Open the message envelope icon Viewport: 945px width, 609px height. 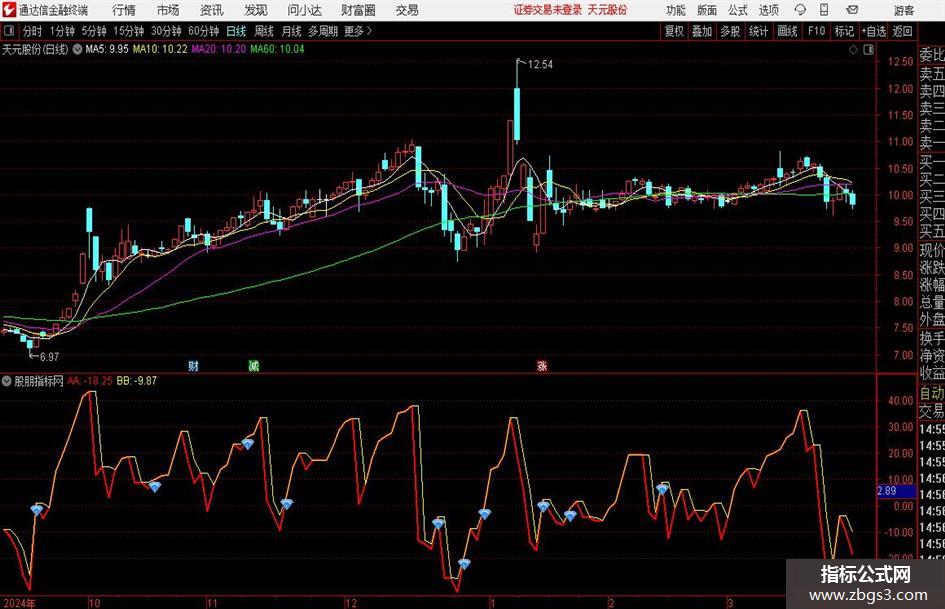click(852, 10)
